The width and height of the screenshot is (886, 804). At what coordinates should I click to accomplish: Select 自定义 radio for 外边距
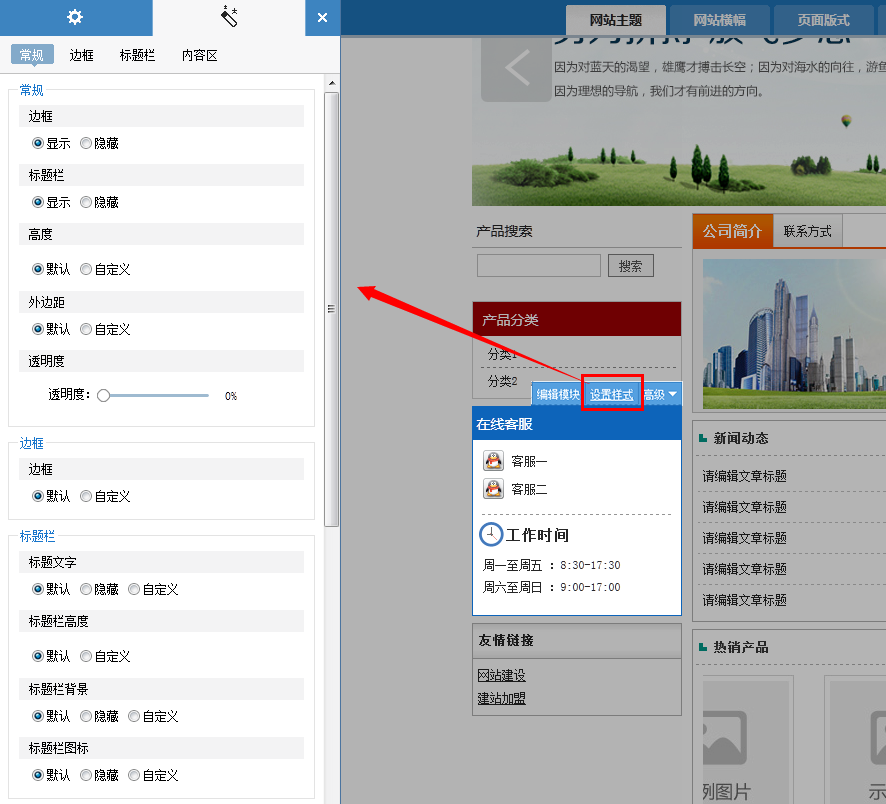[86, 329]
